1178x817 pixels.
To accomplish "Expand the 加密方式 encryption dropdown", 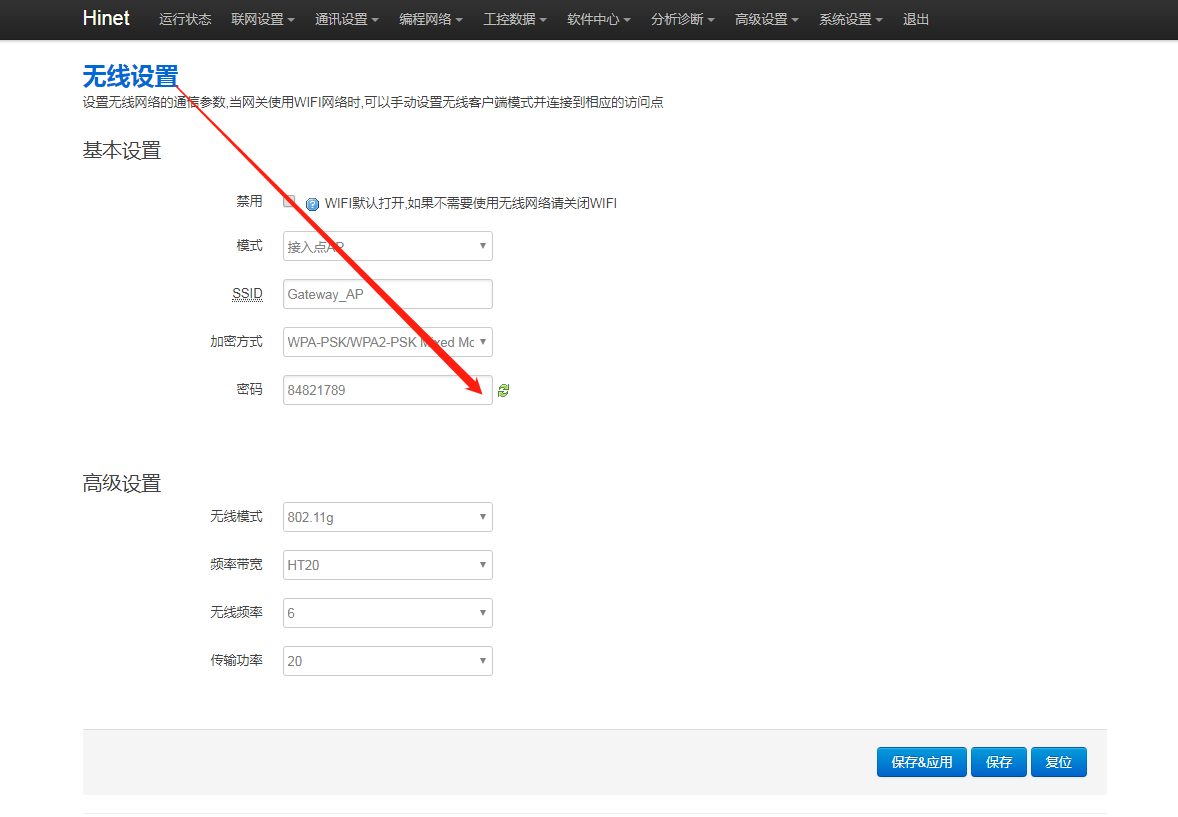I will pos(387,342).
